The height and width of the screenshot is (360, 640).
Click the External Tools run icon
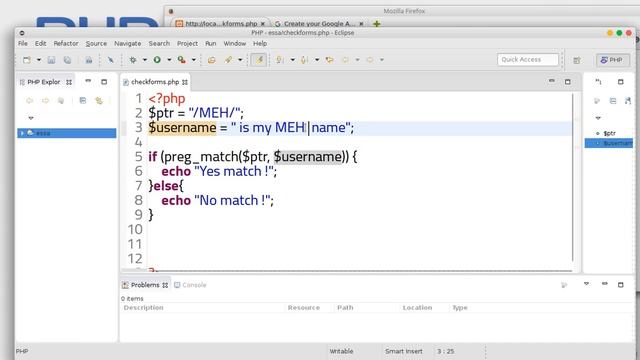point(182,60)
